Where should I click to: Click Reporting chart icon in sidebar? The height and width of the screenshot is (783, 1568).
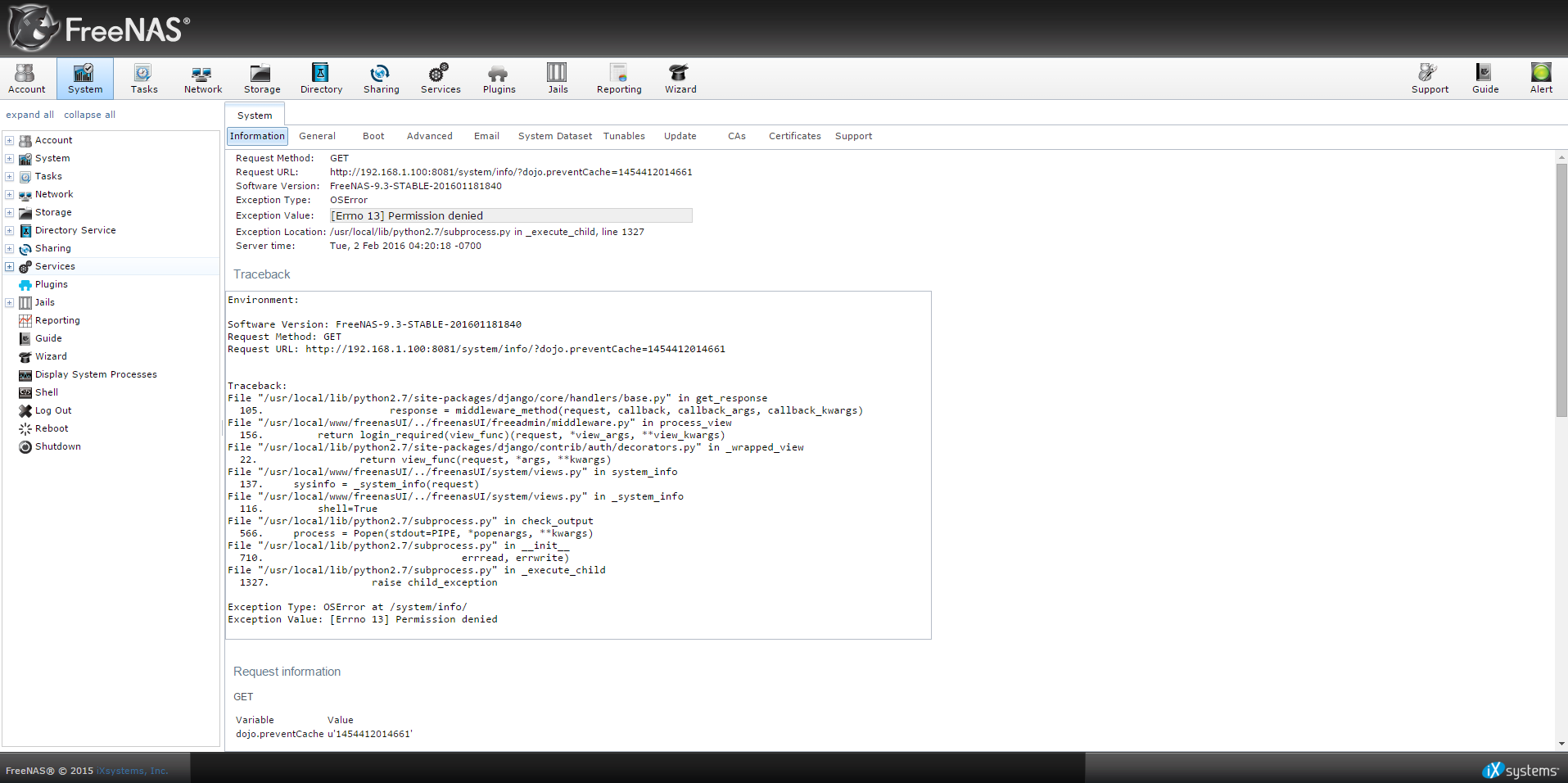pyautogui.click(x=25, y=320)
